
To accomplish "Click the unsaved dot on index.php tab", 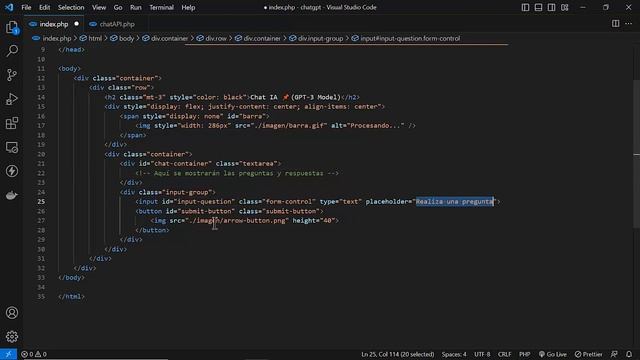I will pos(76,24).
